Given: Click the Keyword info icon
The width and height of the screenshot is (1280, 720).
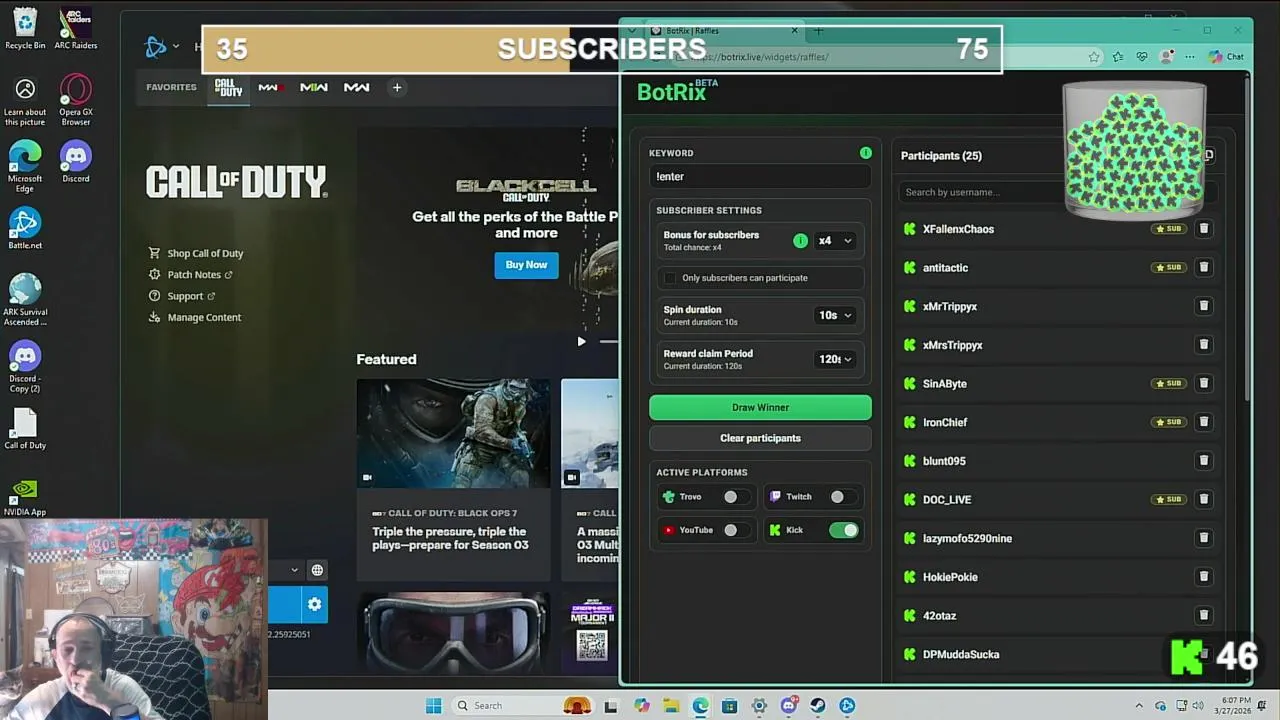Looking at the screenshot, I should [x=866, y=153].
